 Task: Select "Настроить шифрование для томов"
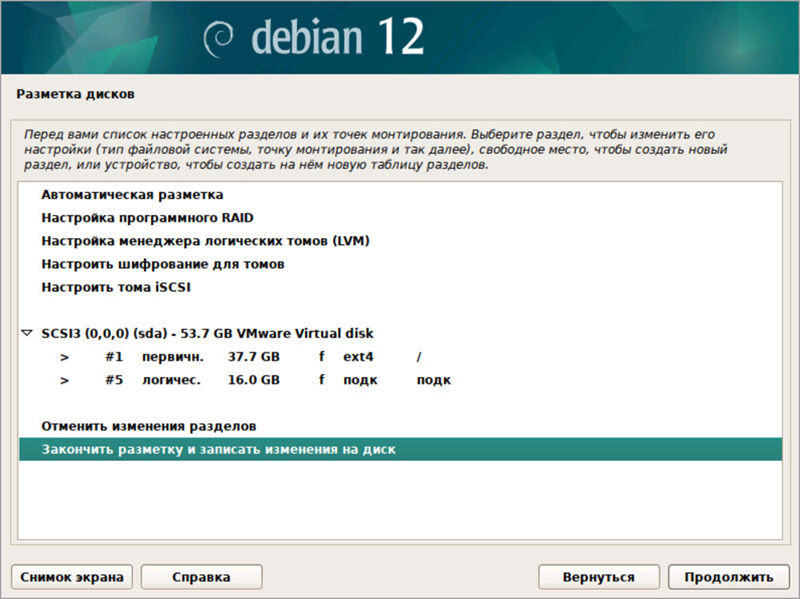(x=163, y=264)
